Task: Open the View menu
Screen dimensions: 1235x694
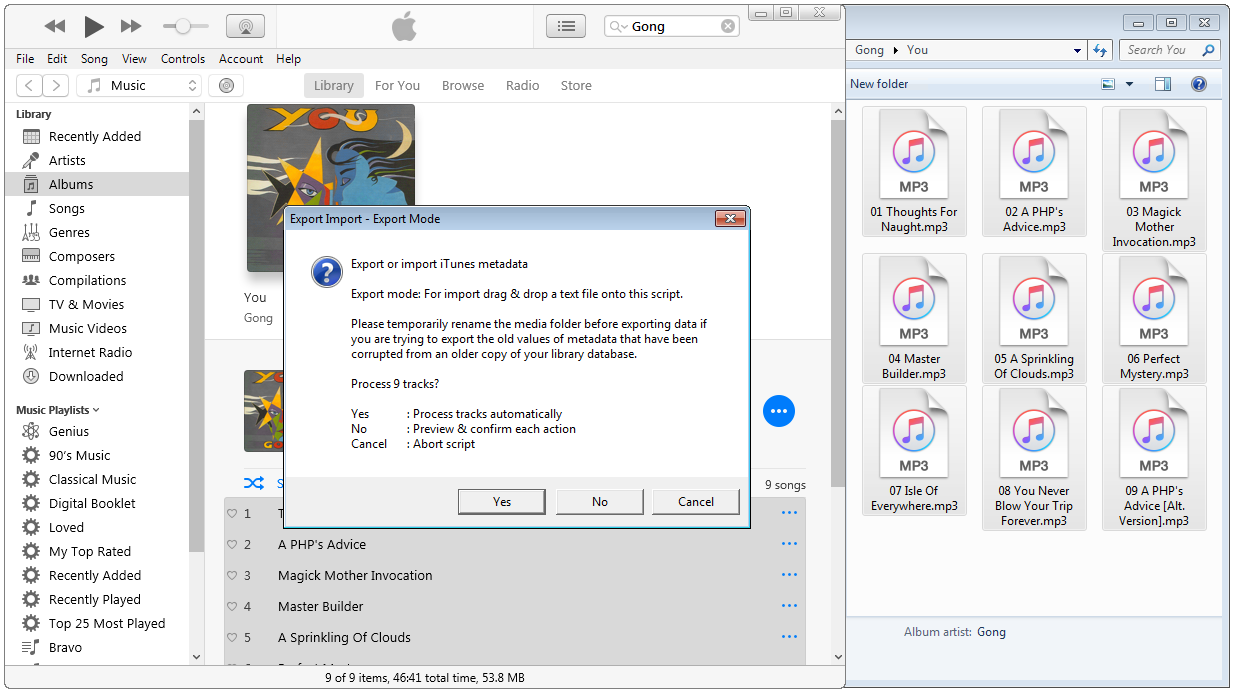Action: coord(134,59)
